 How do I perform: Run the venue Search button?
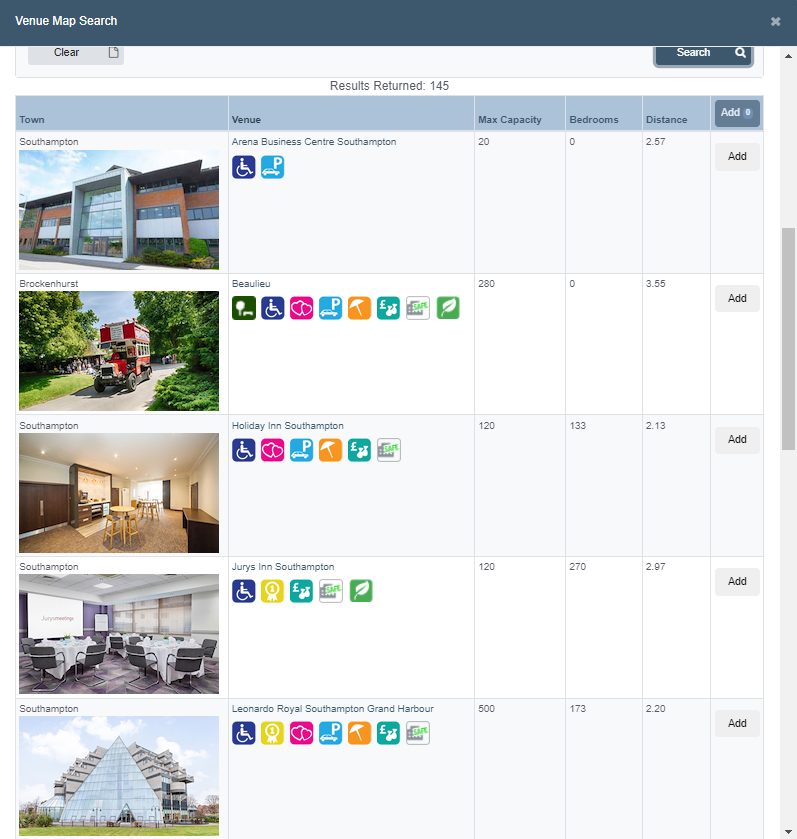pos(703,54)
